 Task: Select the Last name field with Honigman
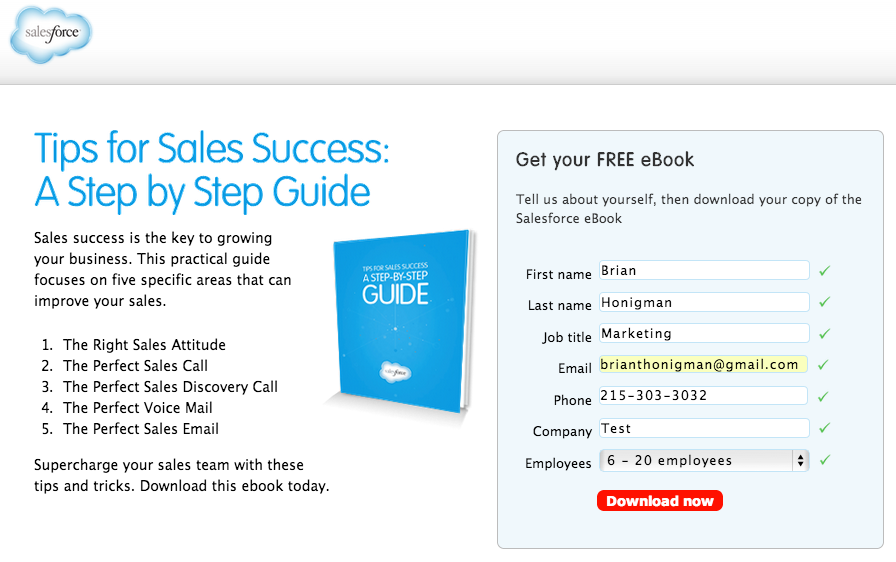(704, 302)
